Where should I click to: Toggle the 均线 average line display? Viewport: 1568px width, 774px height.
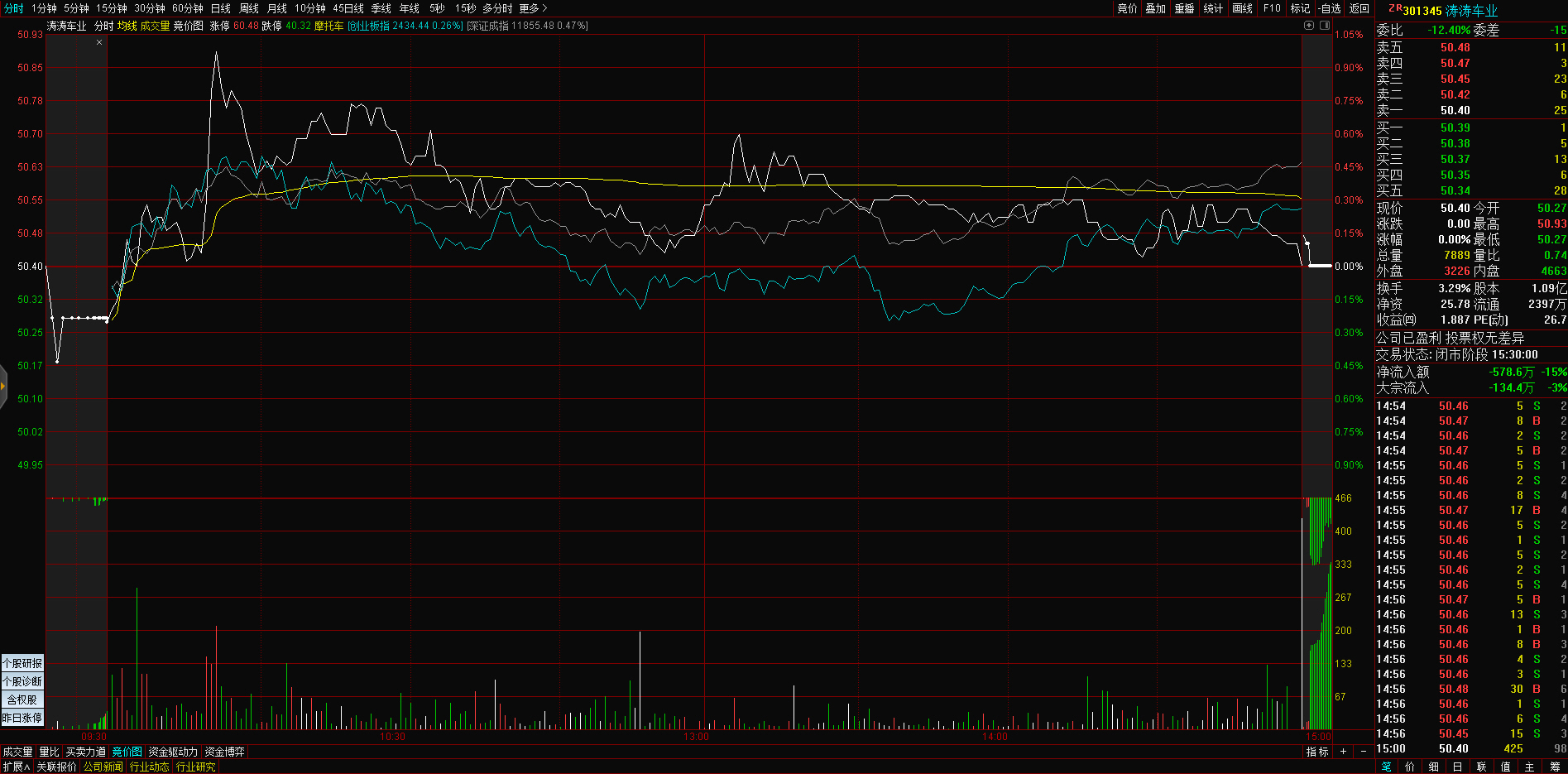coord(127,26)
